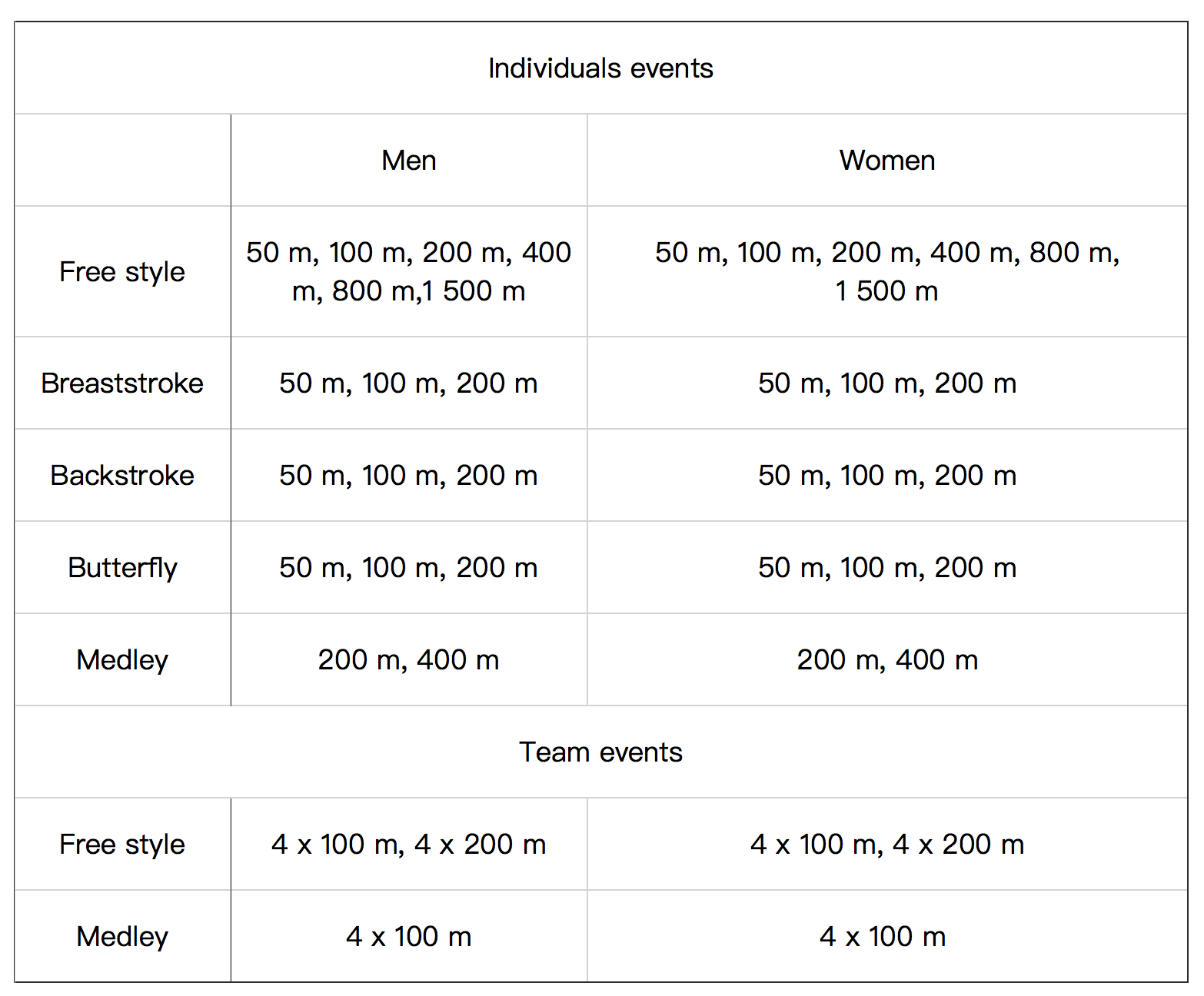Image resolution: width=1204 pixels, height=996 pixels.
Task: Click men's Free style distances cell
Action: (x=409, y=272)
